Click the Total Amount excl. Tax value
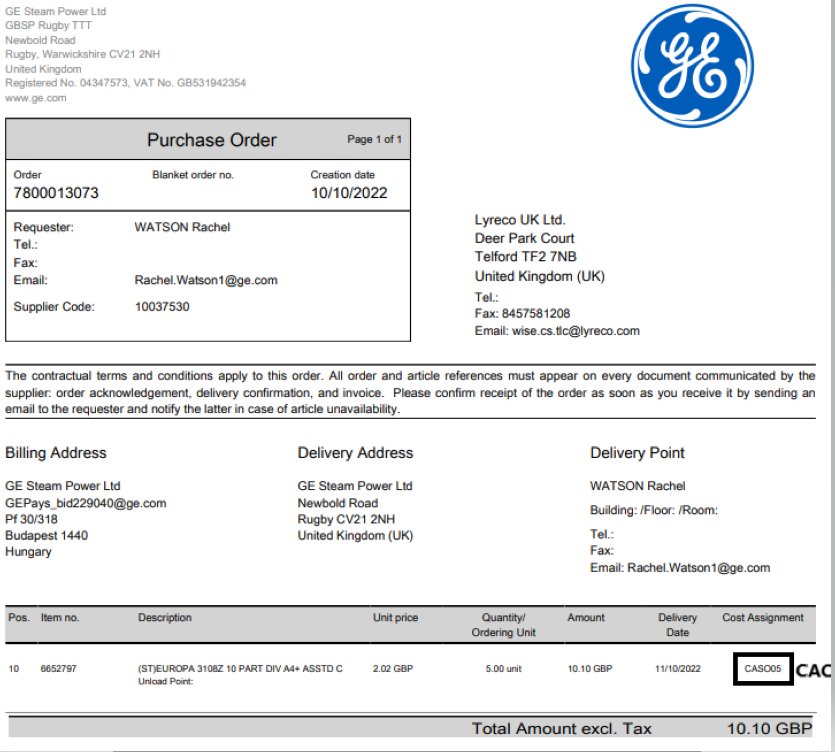 [x=769, y=729]
